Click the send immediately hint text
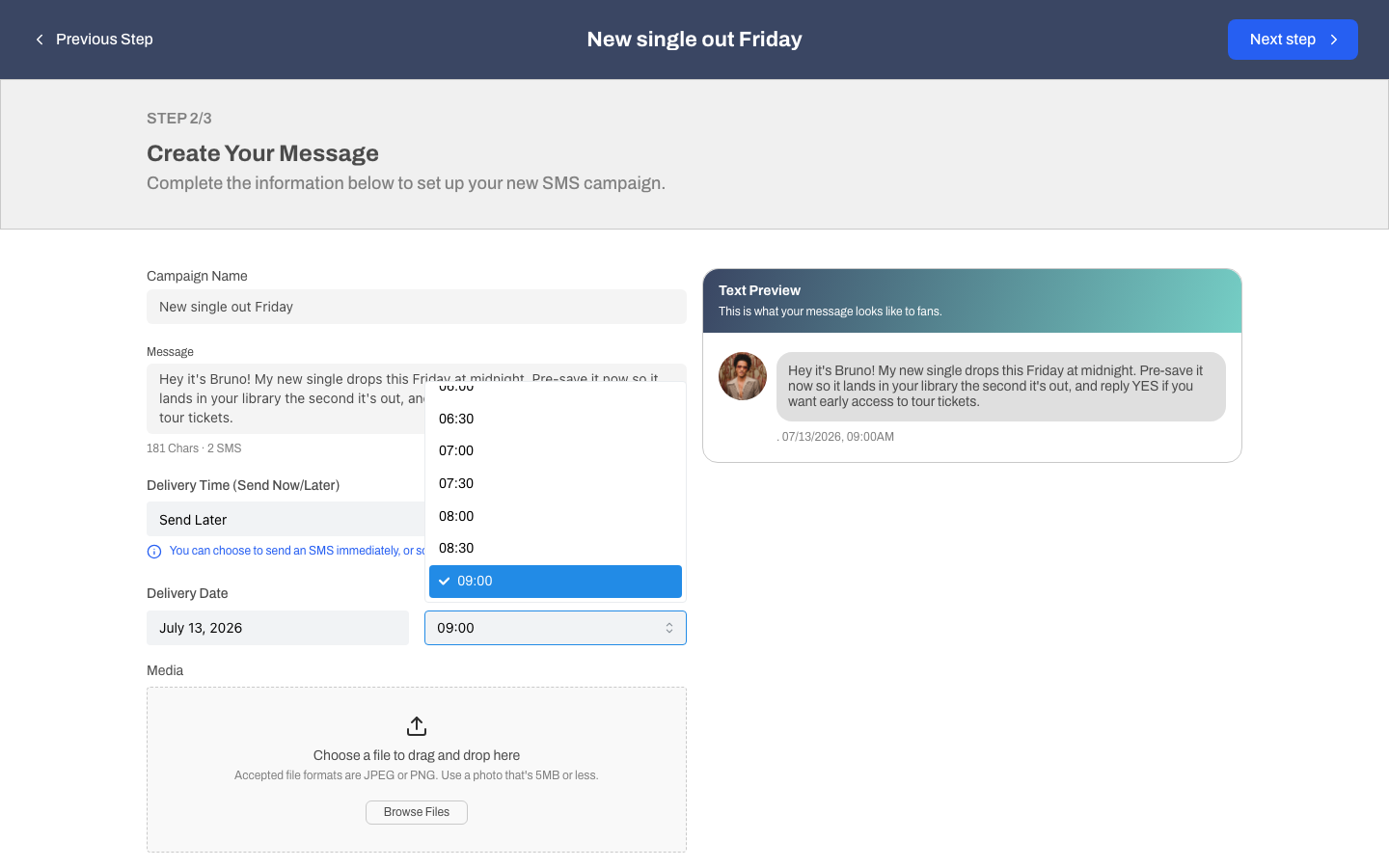 (x=297, y=551)
